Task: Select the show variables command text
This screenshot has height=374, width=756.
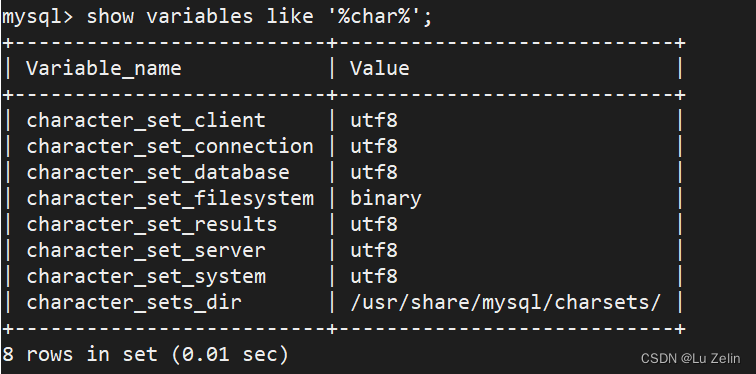Action: coord(260,17)
